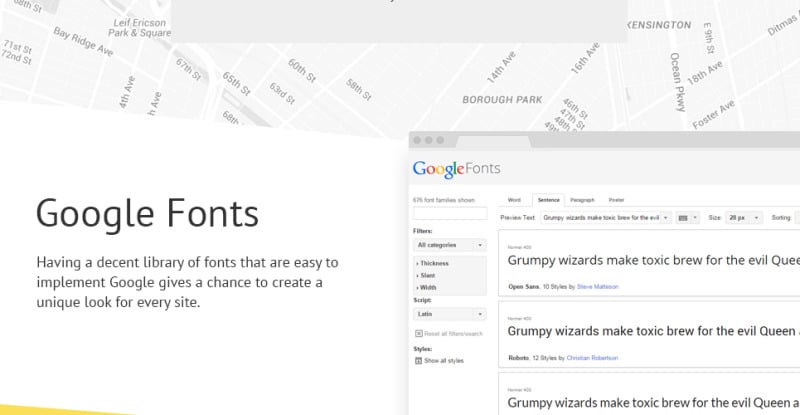Click the blank browser tab
The height and width of the screenshot is (415, 800).
tap(492, 140)
